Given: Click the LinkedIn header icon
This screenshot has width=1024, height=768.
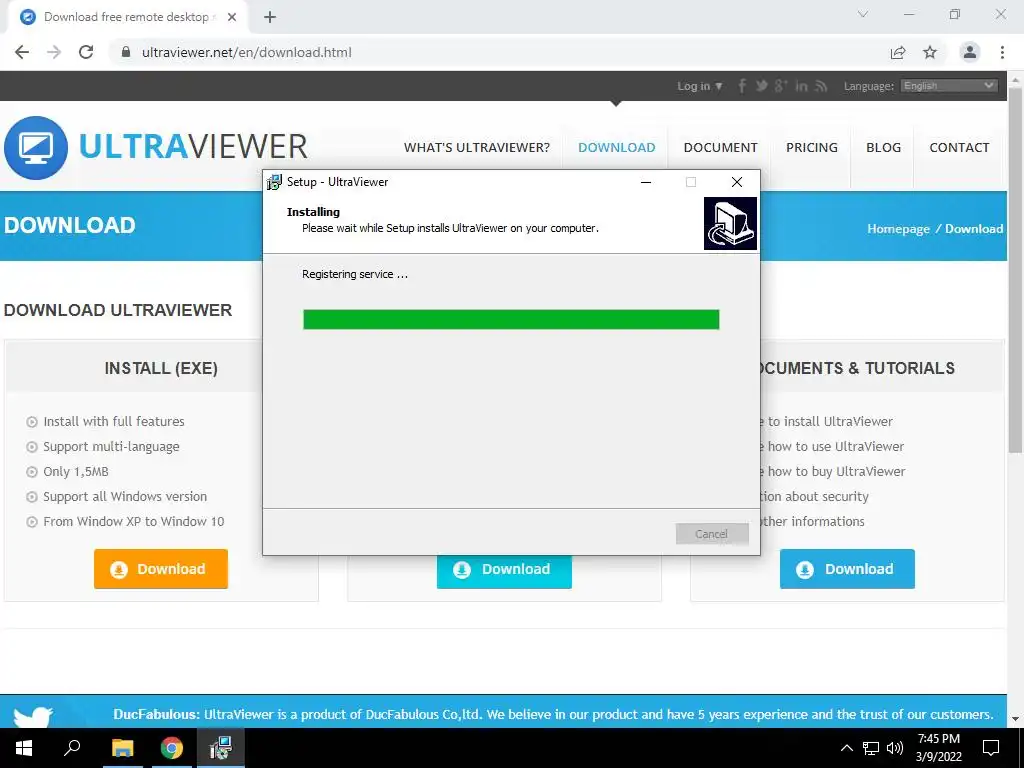Looking at the screenshot, I should coord(801,86).
